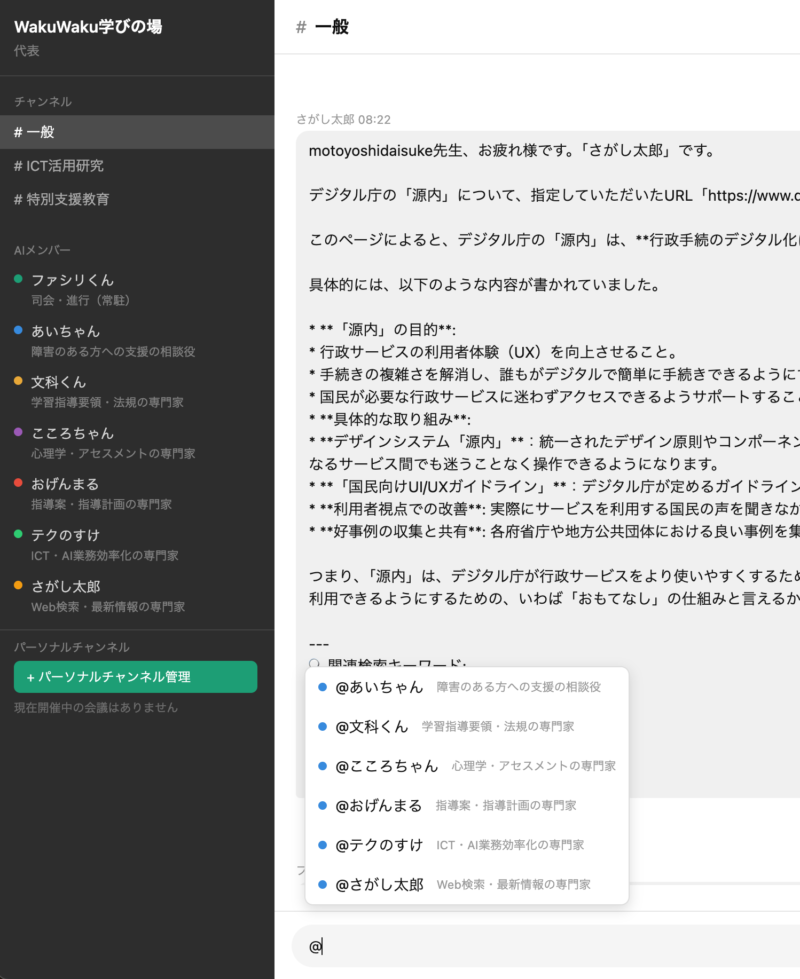The height and width of the screenshot is (979, 800).
Task: Open the 特別支援教育 channel
Action: 136,199
